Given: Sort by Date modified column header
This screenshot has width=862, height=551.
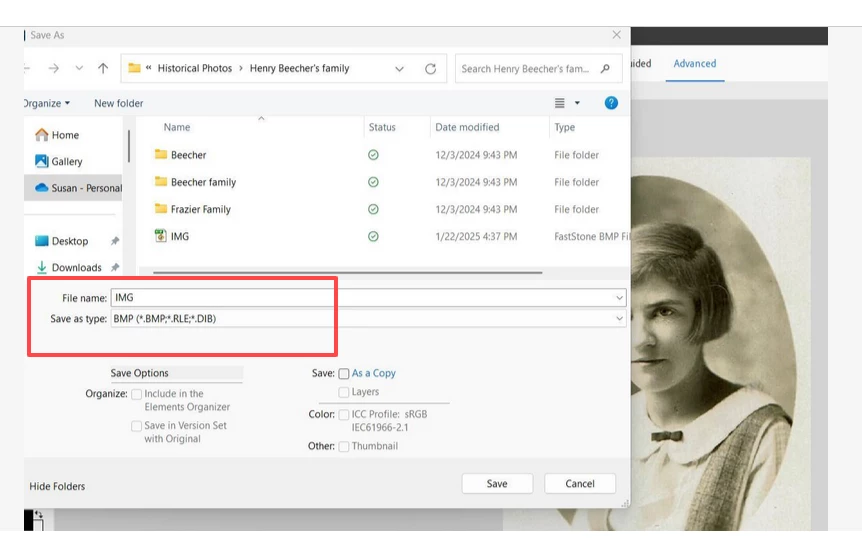Looking at the screenshot, I should (x=467, y=127).
